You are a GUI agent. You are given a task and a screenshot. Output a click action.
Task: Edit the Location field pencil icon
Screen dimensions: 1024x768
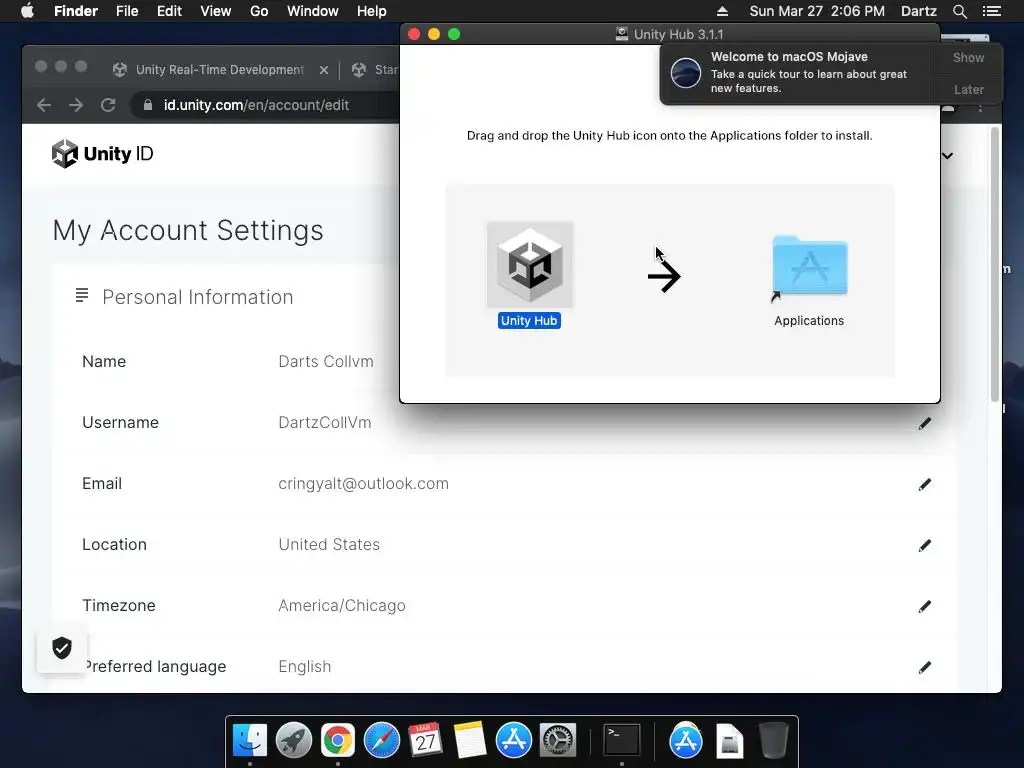925,545
